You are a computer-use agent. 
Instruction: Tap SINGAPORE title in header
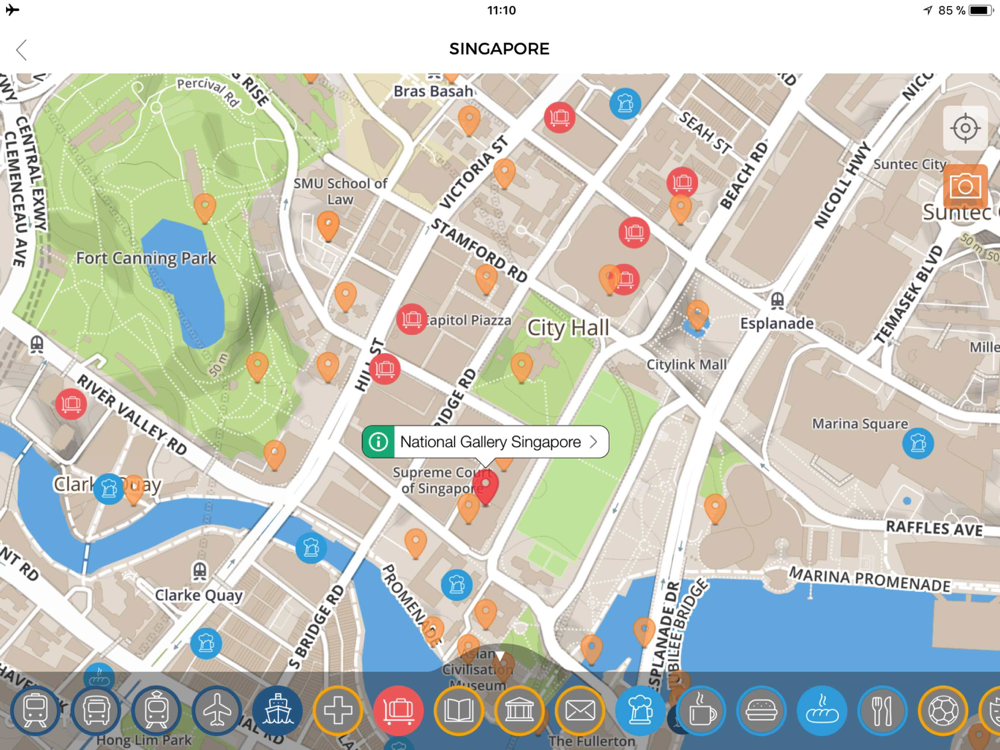pos(499,49)
